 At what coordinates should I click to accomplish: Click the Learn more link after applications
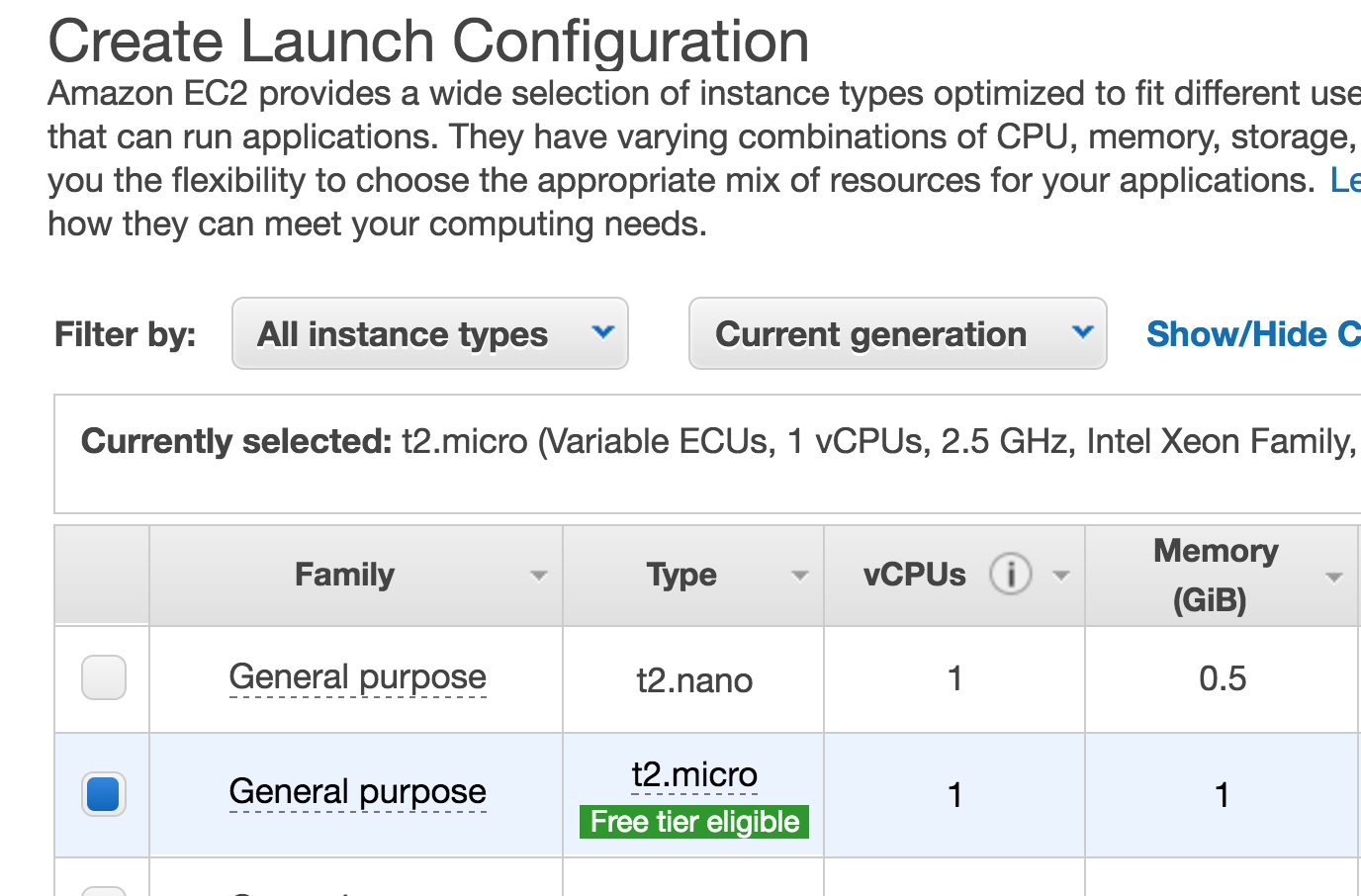point(1345,180)
